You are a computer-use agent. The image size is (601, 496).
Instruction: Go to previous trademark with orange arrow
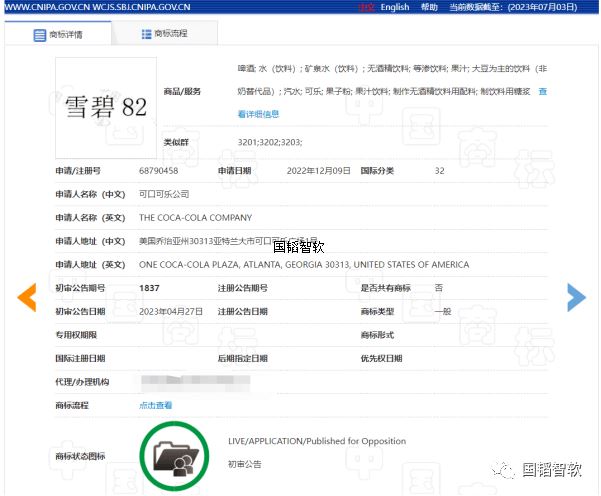click(27, 297)
